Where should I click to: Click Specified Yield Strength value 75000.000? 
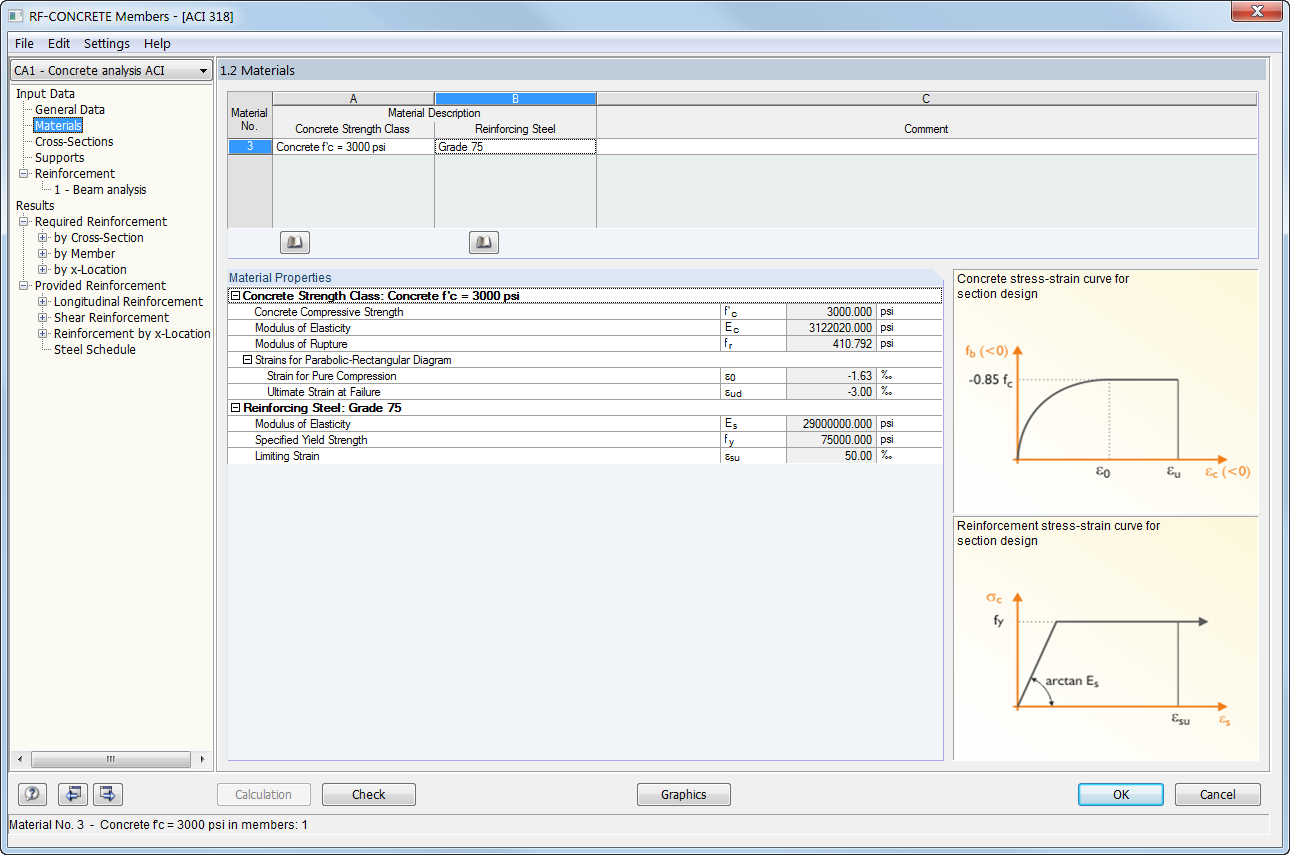(x=832, y=440)
